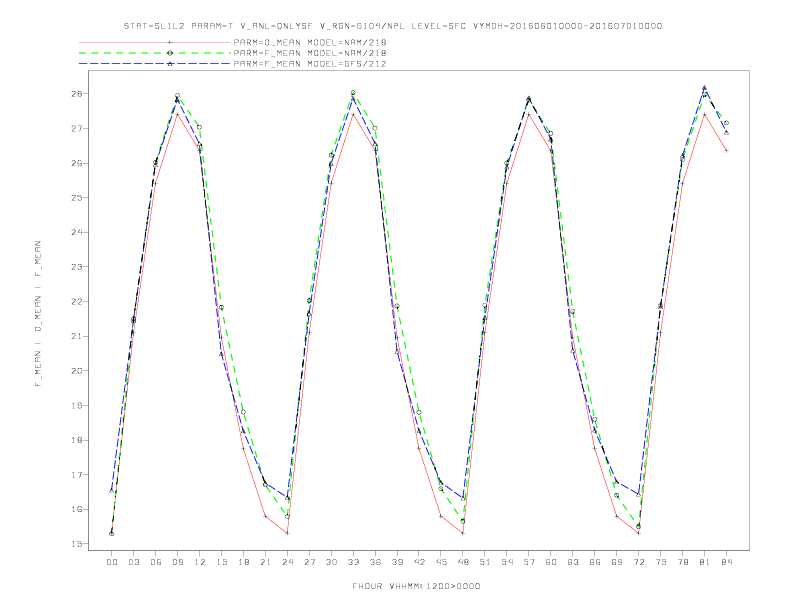
Task: Click x-axis tick label '30'
Action: [x=331, y=562]
